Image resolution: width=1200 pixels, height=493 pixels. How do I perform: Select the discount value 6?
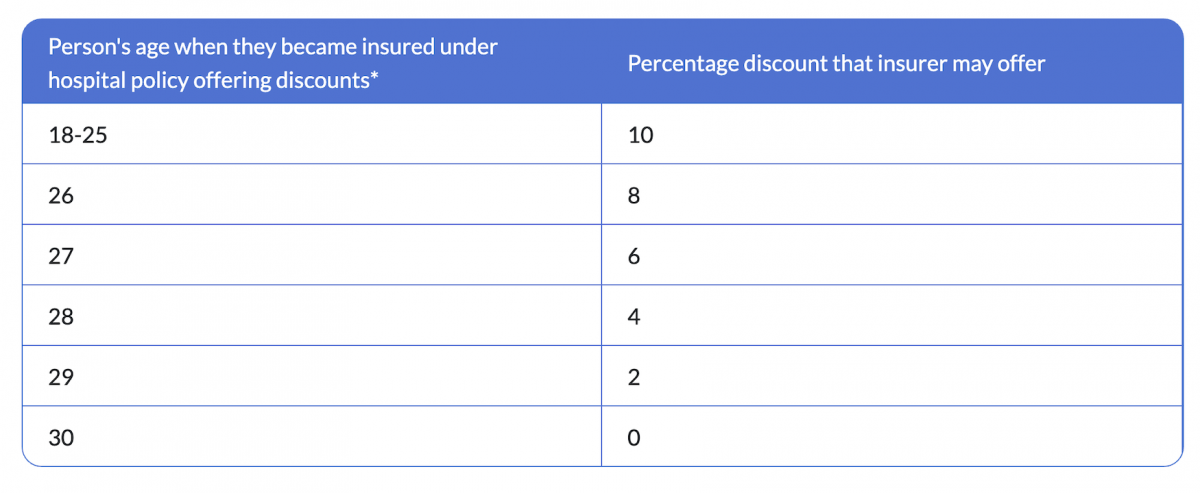coord(634,257)
